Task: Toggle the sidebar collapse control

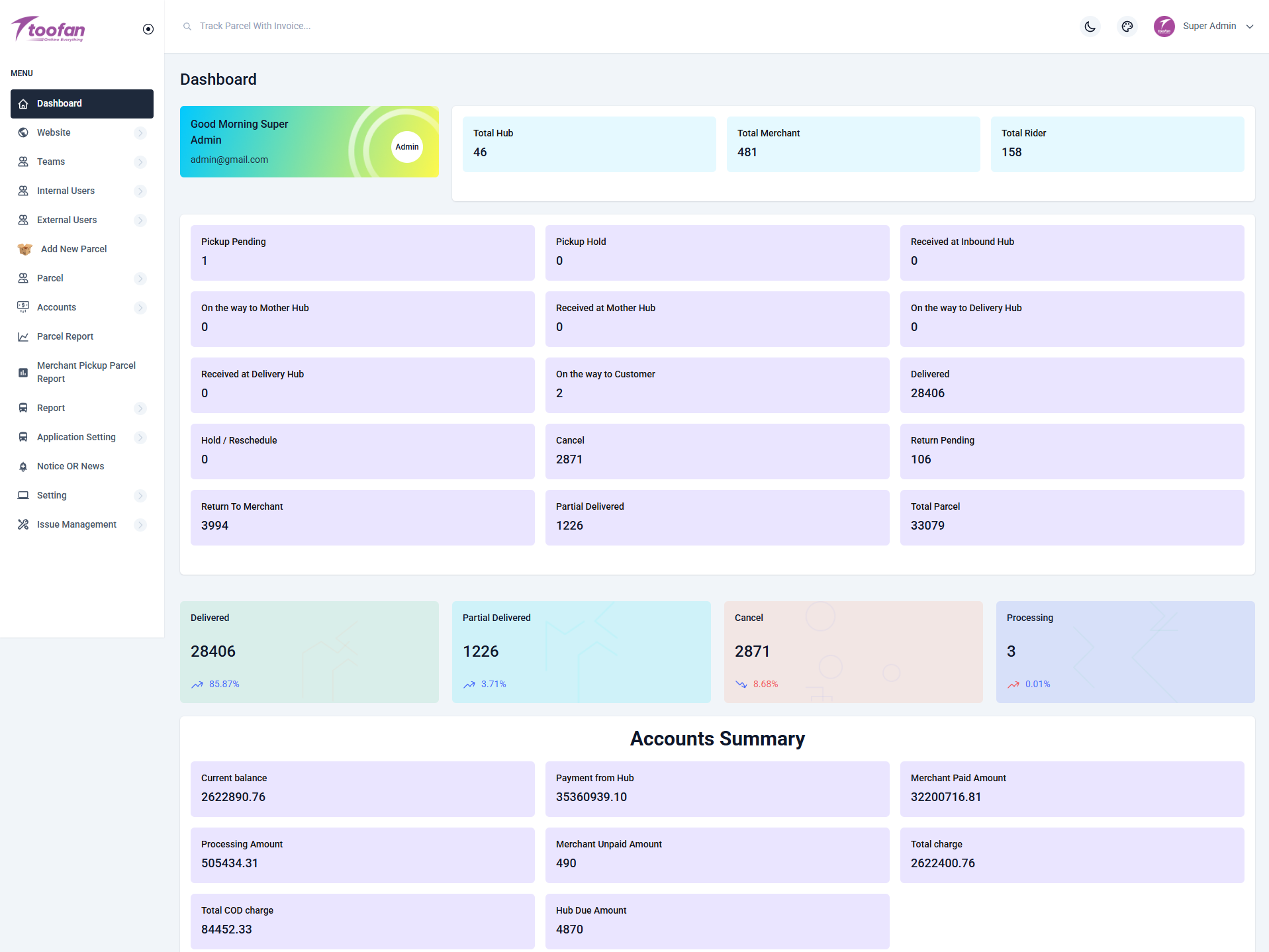Action: (148, 28)
